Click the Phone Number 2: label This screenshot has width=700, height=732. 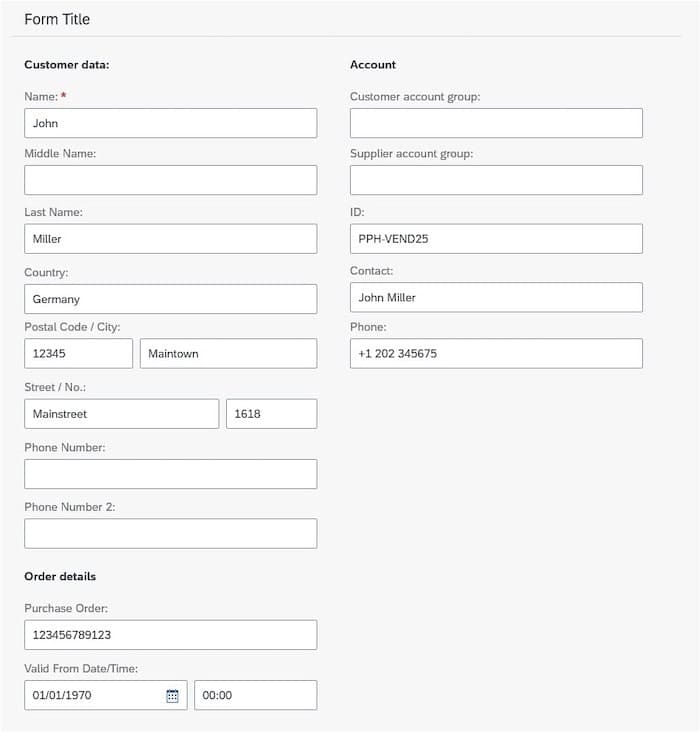point(70,507)
